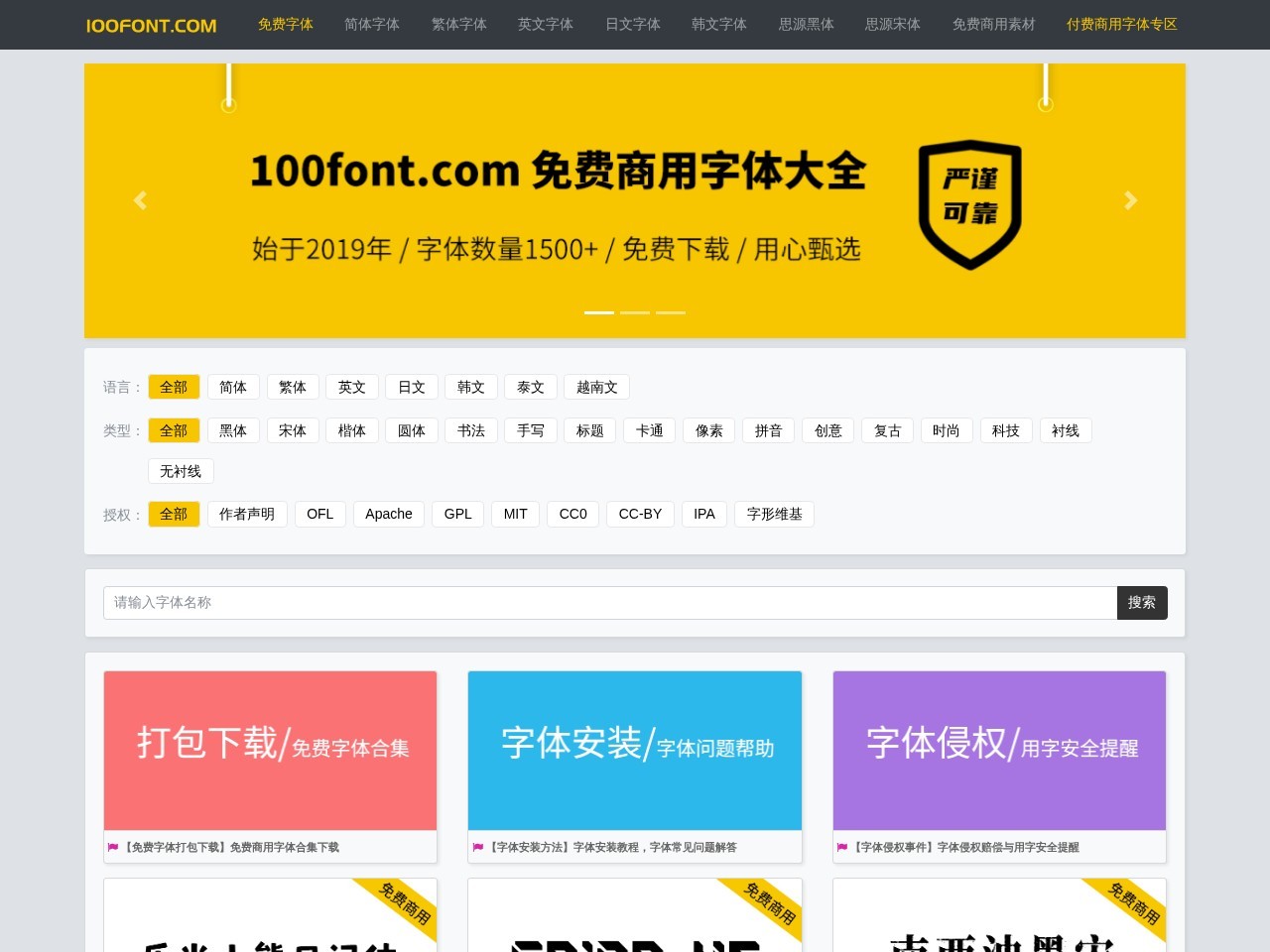This screenshot has width=1270, height=952.
Task: Open 免费商用素材 nav menu item
Action: [994, 24]
